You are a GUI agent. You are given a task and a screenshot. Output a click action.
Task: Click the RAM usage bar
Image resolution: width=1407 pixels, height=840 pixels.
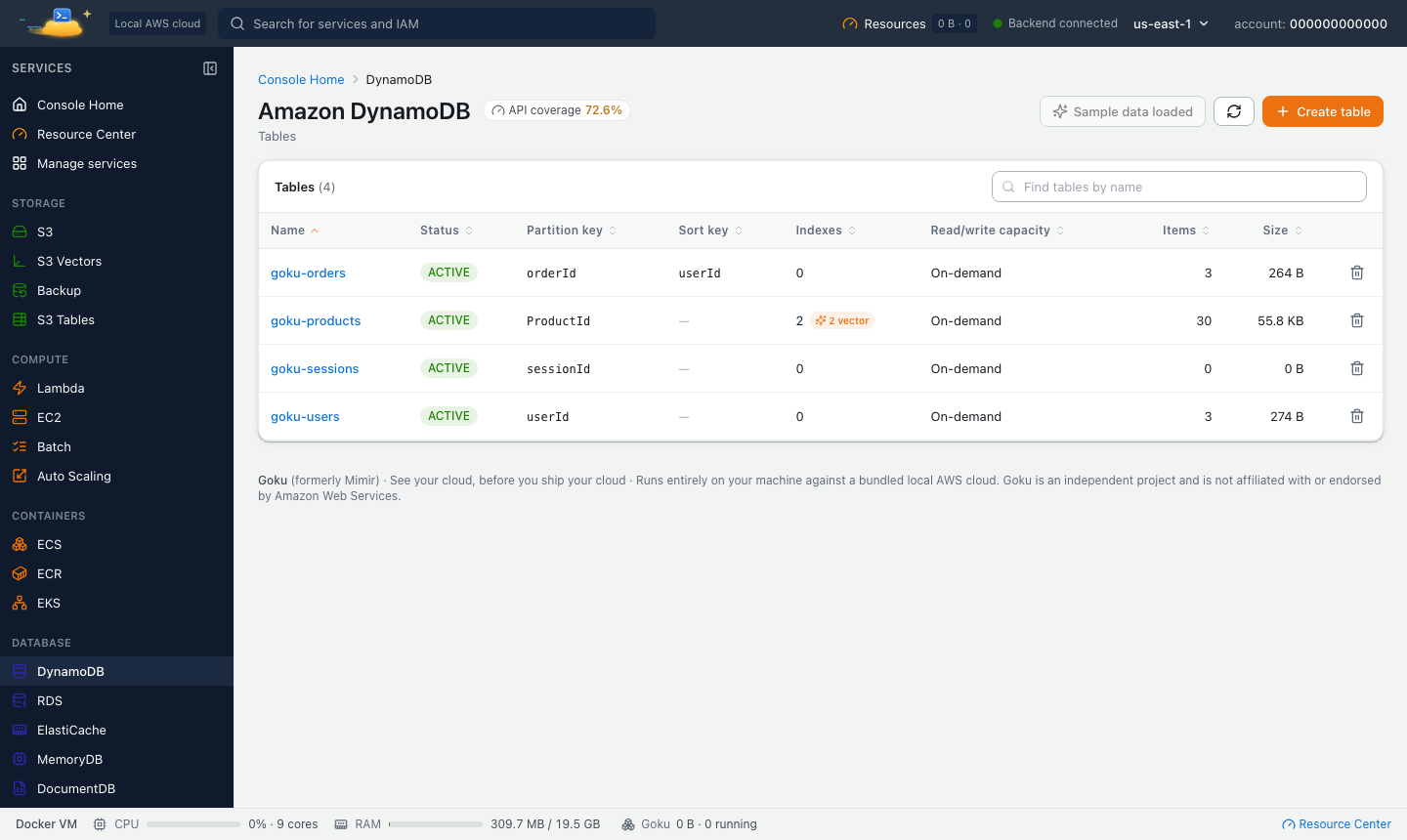436,824
